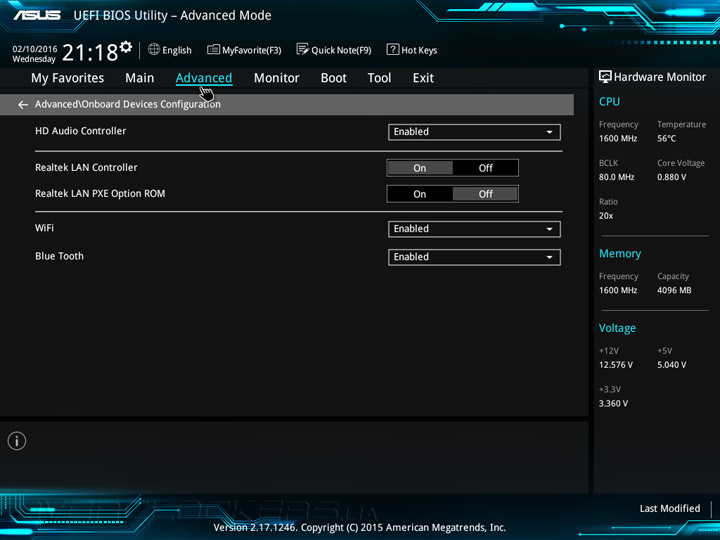Click the 0.880 V core voltage value
Viewport: 720px width, 540px height.
[x=671, y=177]
